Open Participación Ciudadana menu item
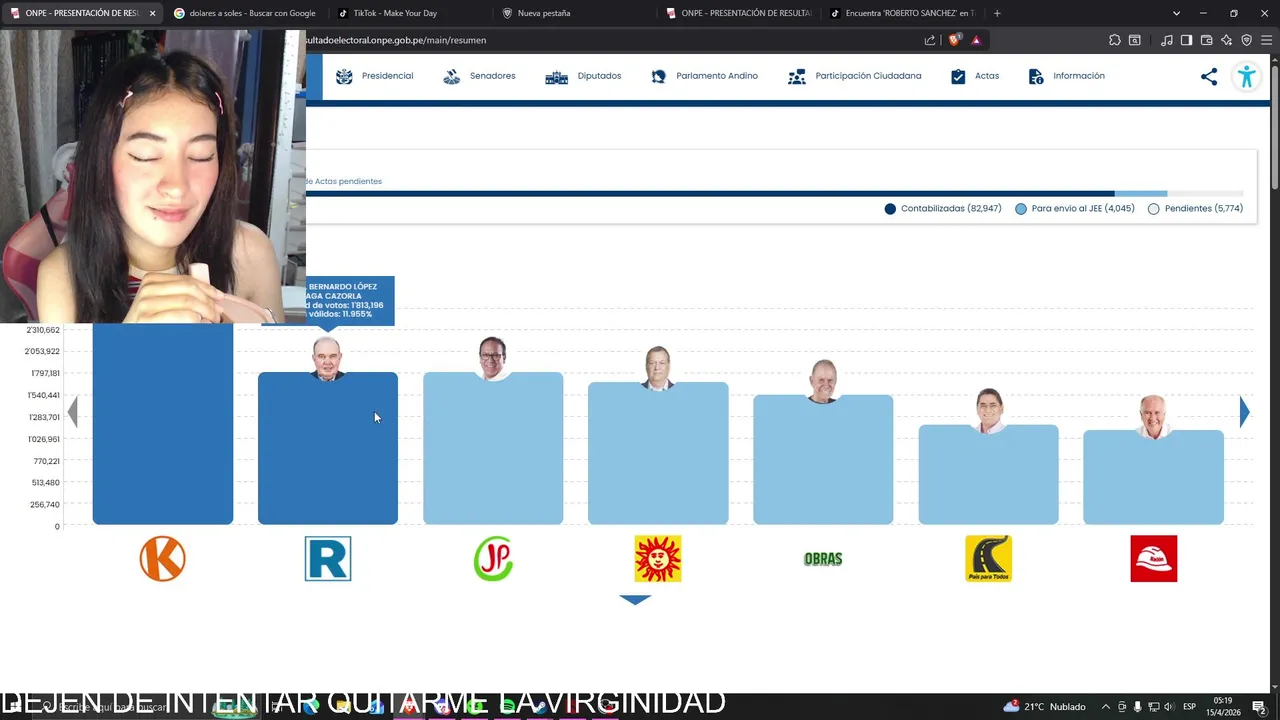This screenshot has width=1280, height=720. pos(854,76)
